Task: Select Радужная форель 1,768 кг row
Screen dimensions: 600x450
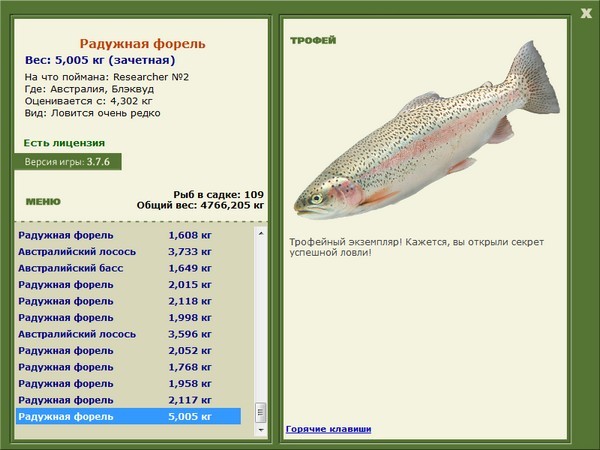Action: tap(129, 367)
